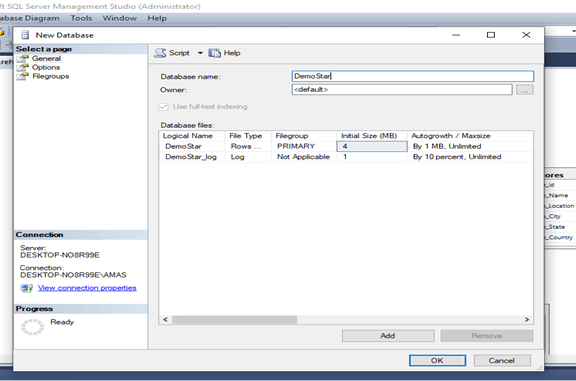Select DemoStar logical name cell
The height and width of the screenshot is (381, 576).
[x=192, y=146]
